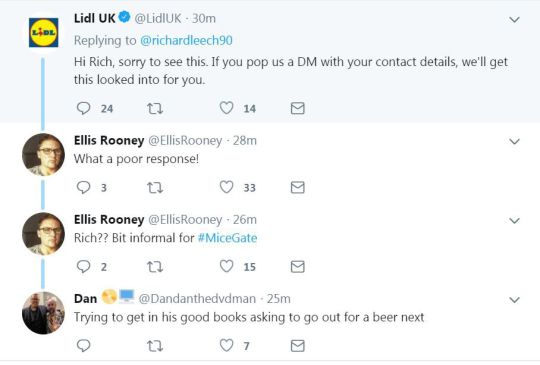This screenshot has width=540, height=365.
Task: Open Ellis Rooney profile name at 28m tweet
Action: (x=109, y=140)
